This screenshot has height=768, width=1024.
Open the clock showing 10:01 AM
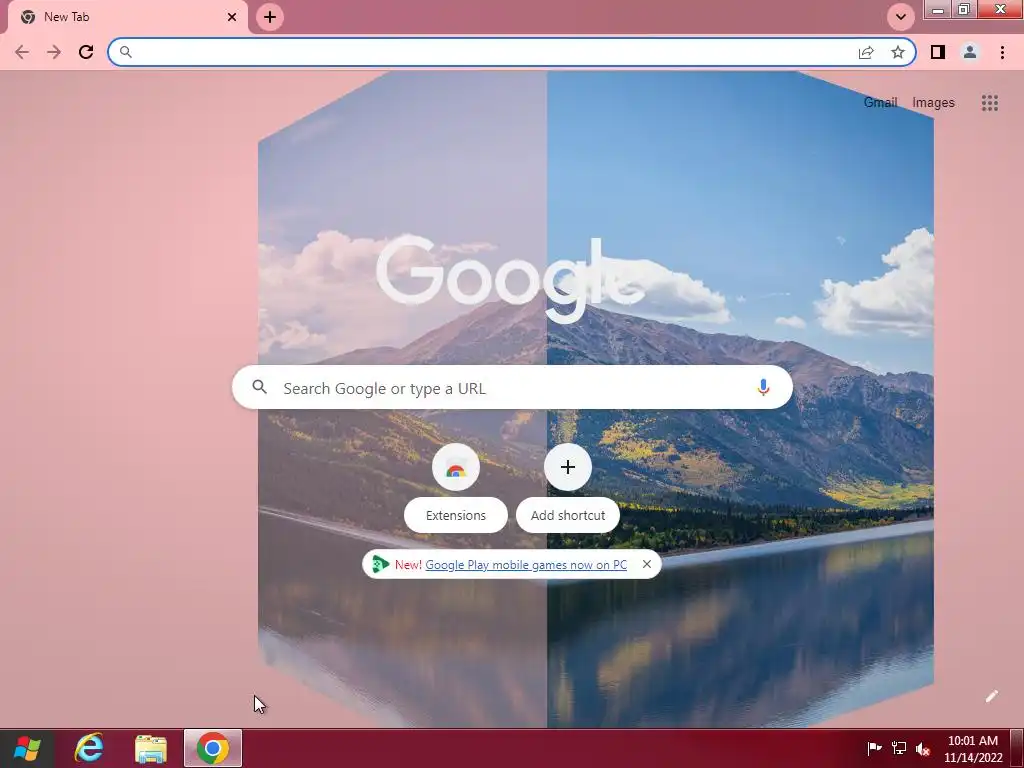click(x=972, y=749)
